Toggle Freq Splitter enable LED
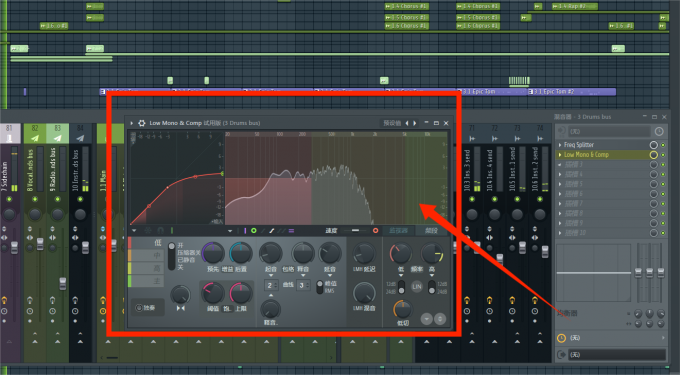This screenshot has height=375, width=680. point(663,145)
